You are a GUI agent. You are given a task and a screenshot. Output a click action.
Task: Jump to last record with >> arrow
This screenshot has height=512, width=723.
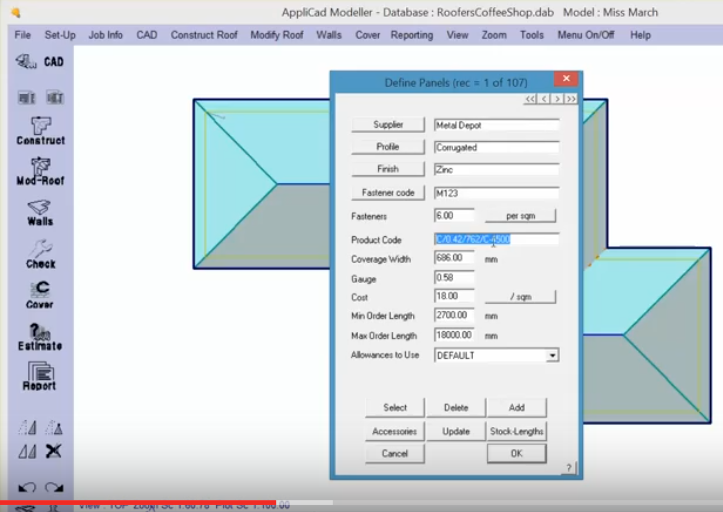tap(571, 99)
